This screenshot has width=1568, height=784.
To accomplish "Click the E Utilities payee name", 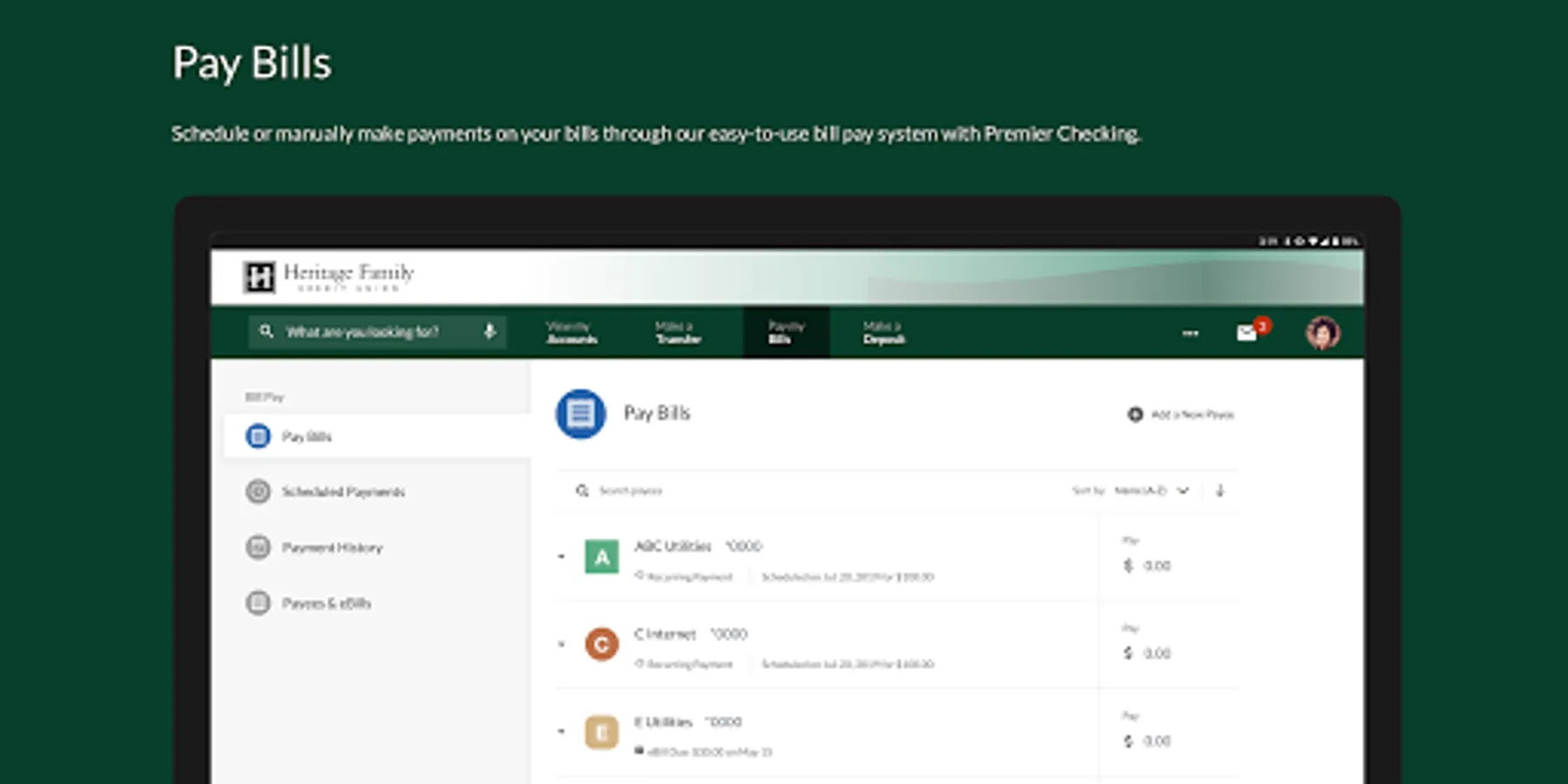I will pyautogui.click(x=663, y=722).
